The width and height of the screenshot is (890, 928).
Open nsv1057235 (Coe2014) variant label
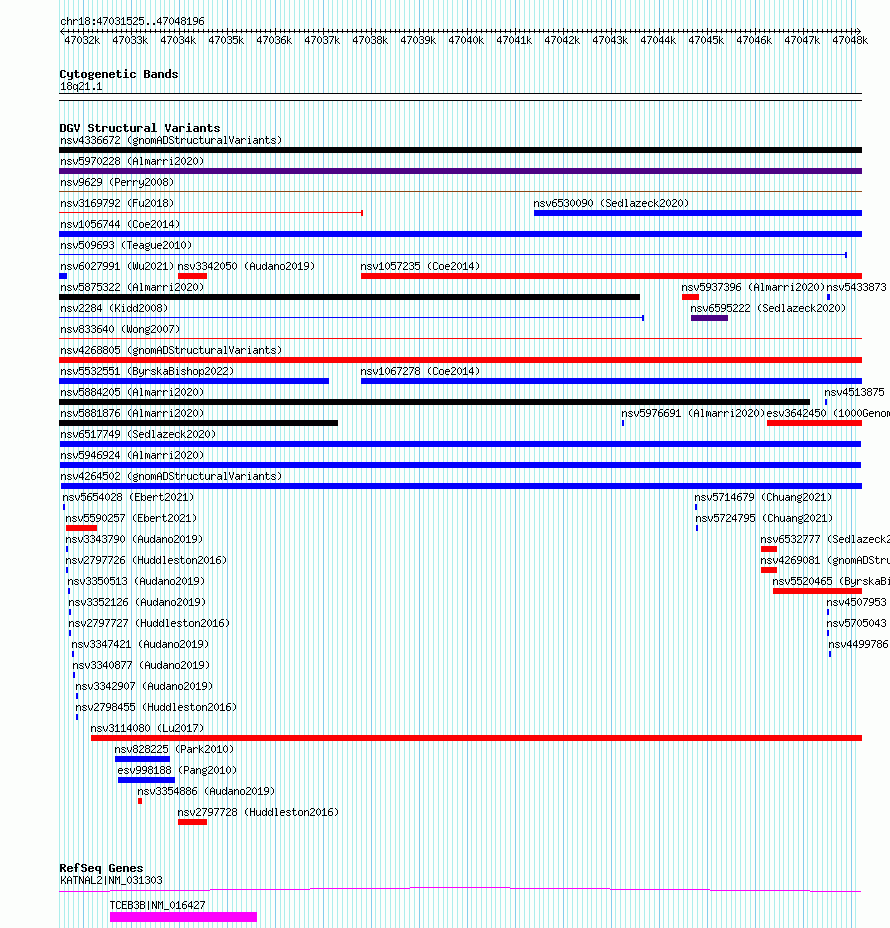click(x=420, y=266)
